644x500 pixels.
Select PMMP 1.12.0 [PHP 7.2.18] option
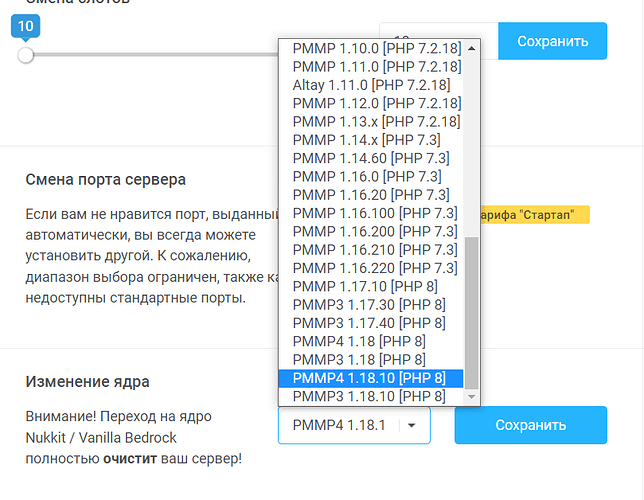(x=376, y=103)
